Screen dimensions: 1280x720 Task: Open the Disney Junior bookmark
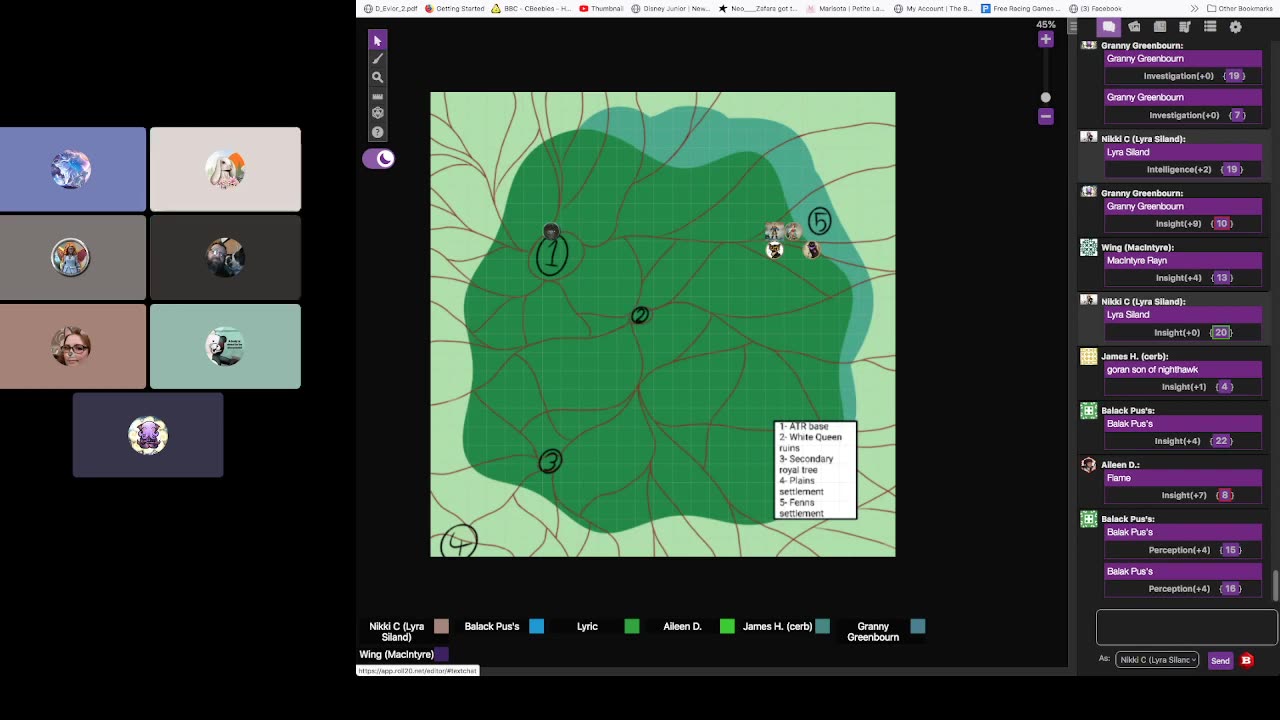(670, 8)
